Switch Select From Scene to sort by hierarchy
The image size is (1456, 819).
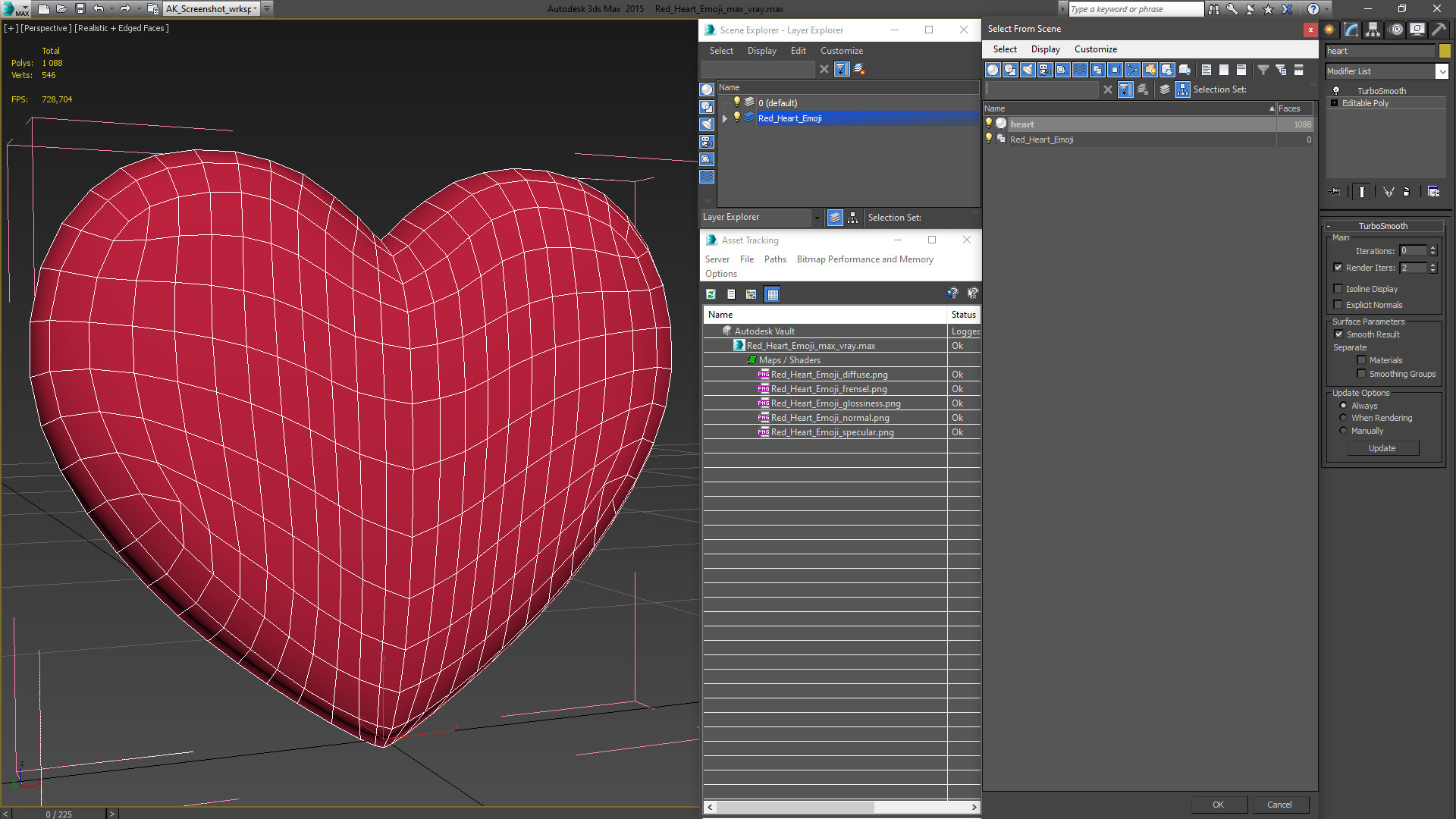coord(1183,89)
